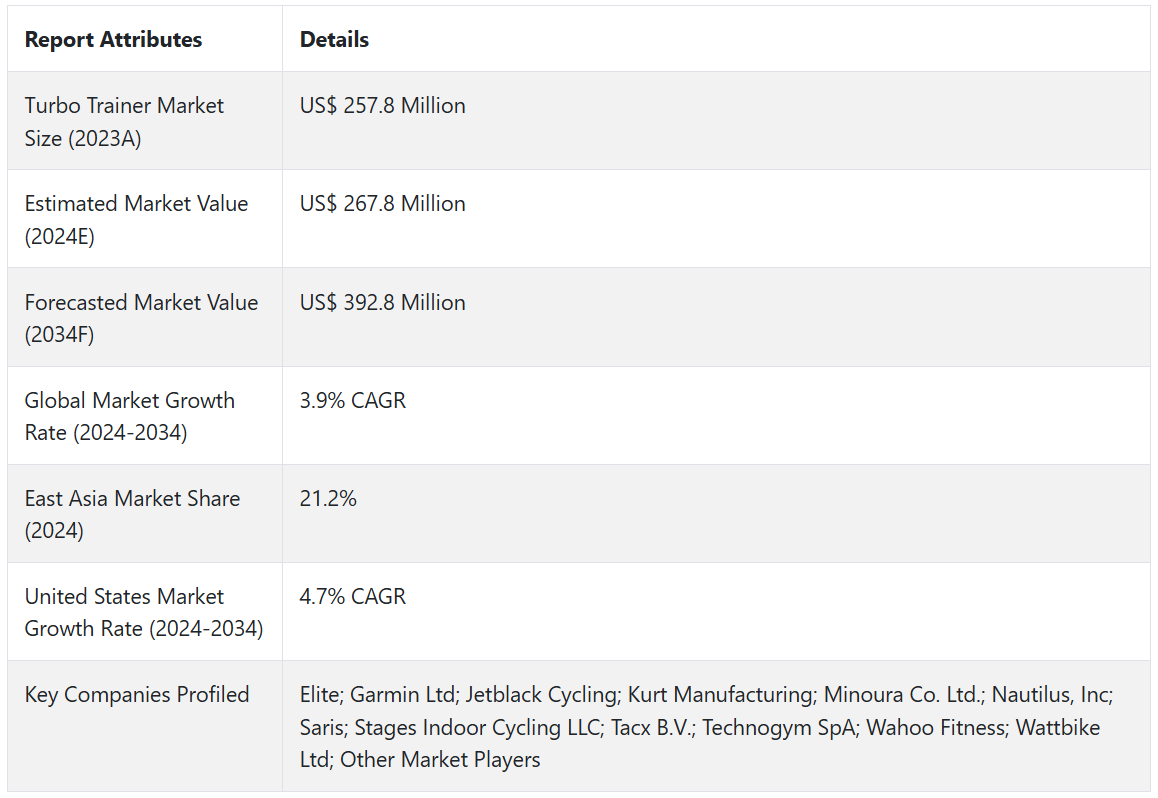Click the US$ 392.8 Million value
Screen dimensions: 1158x798
click(x=382, y=303)
